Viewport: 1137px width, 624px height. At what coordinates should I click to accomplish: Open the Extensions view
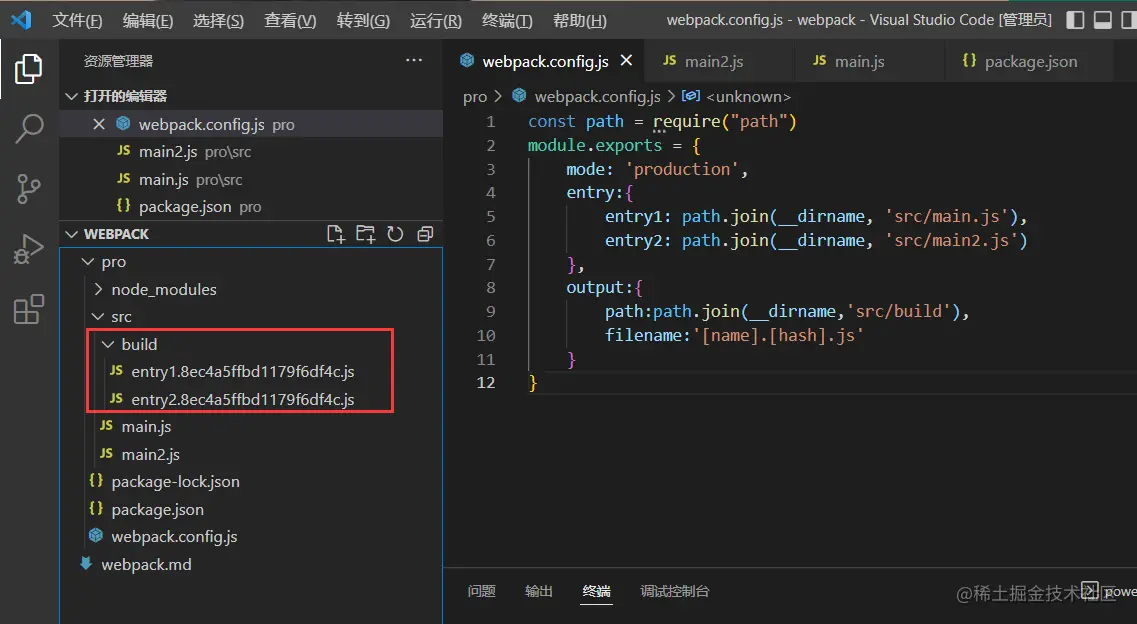(29, 309)
